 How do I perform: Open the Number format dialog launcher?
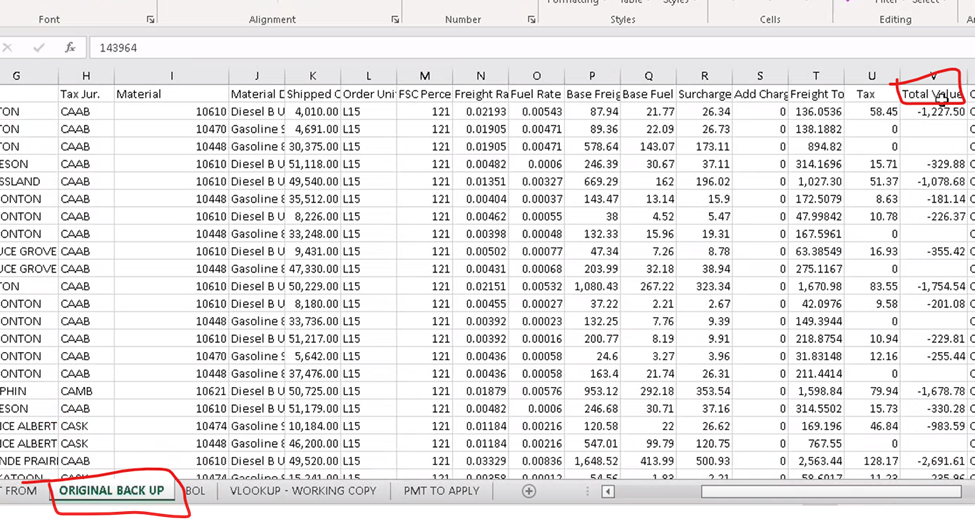click(532, 20)
